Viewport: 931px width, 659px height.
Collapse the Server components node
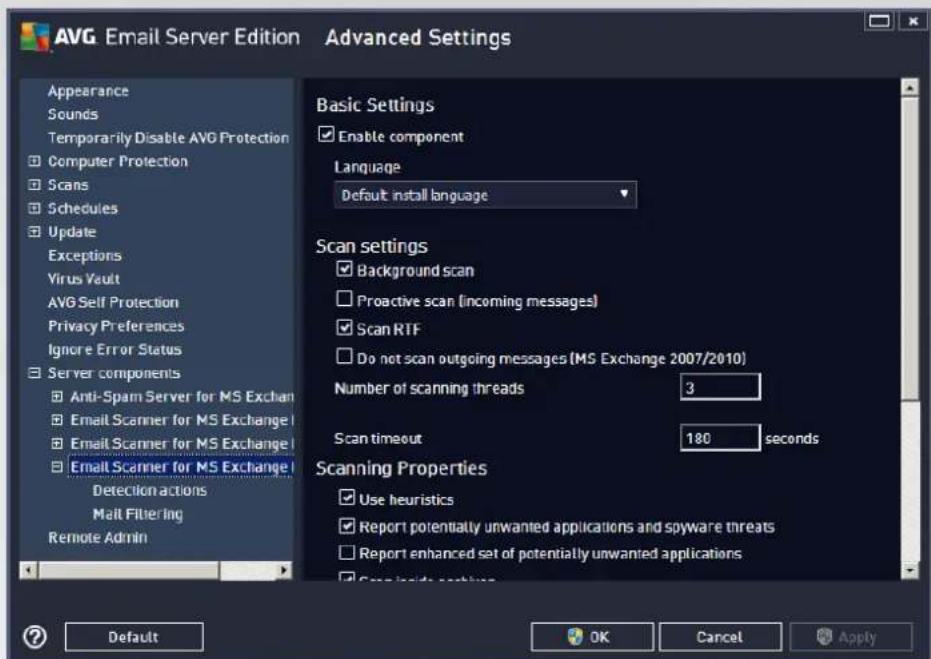coord(34,373)
